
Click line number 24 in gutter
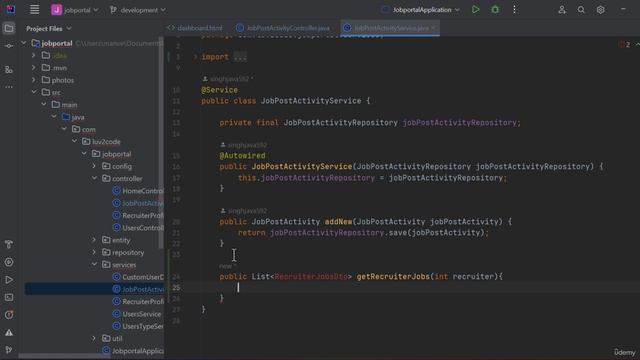pyautogui.click(x=176, y=277)
